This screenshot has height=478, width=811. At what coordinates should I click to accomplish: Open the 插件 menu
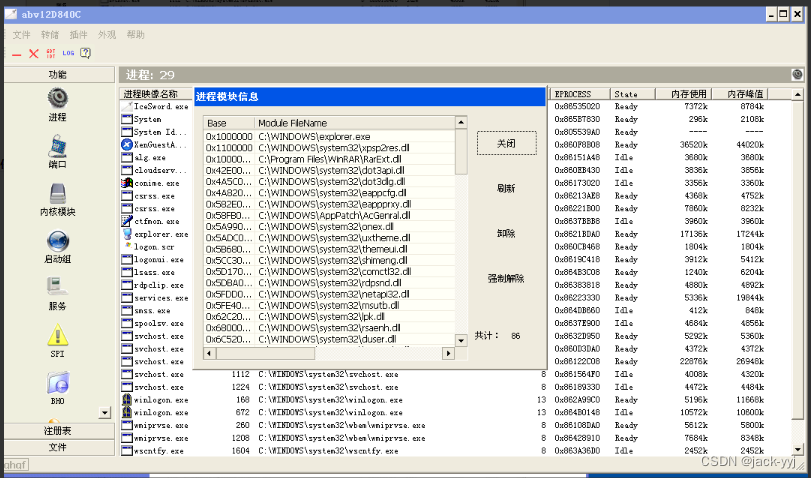point(79,35)
